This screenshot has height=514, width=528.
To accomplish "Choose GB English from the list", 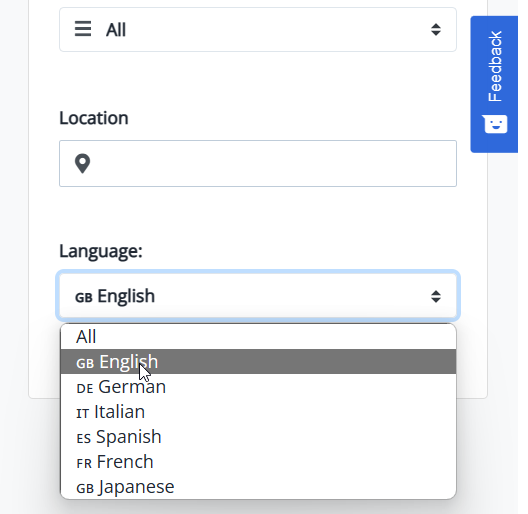I will (x=258, y=361).
